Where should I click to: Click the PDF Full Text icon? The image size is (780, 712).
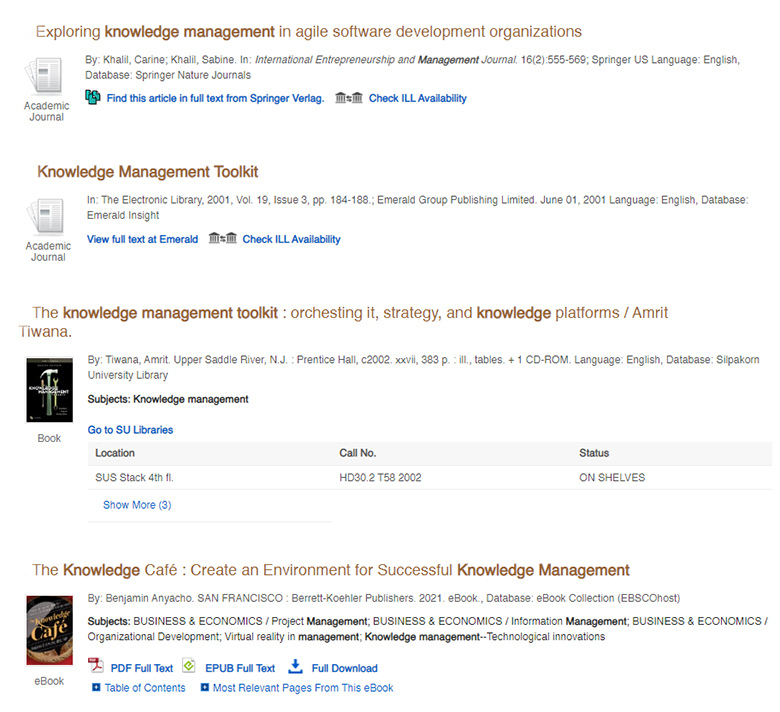[x=96, y=667]
